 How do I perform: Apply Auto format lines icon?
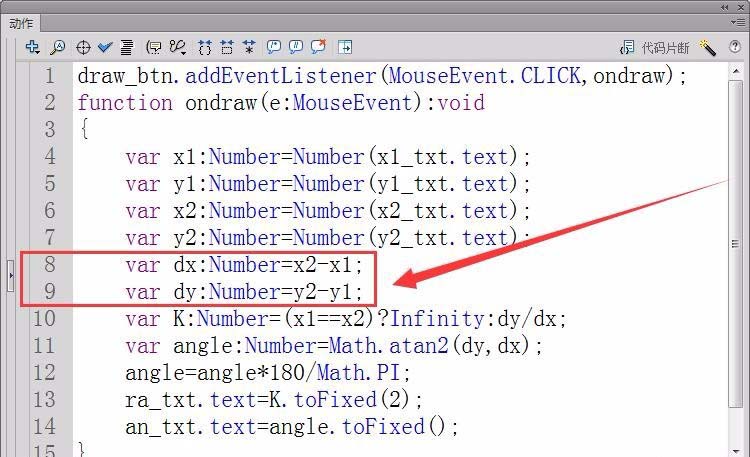pyautogui.click(x=127, y=47)
